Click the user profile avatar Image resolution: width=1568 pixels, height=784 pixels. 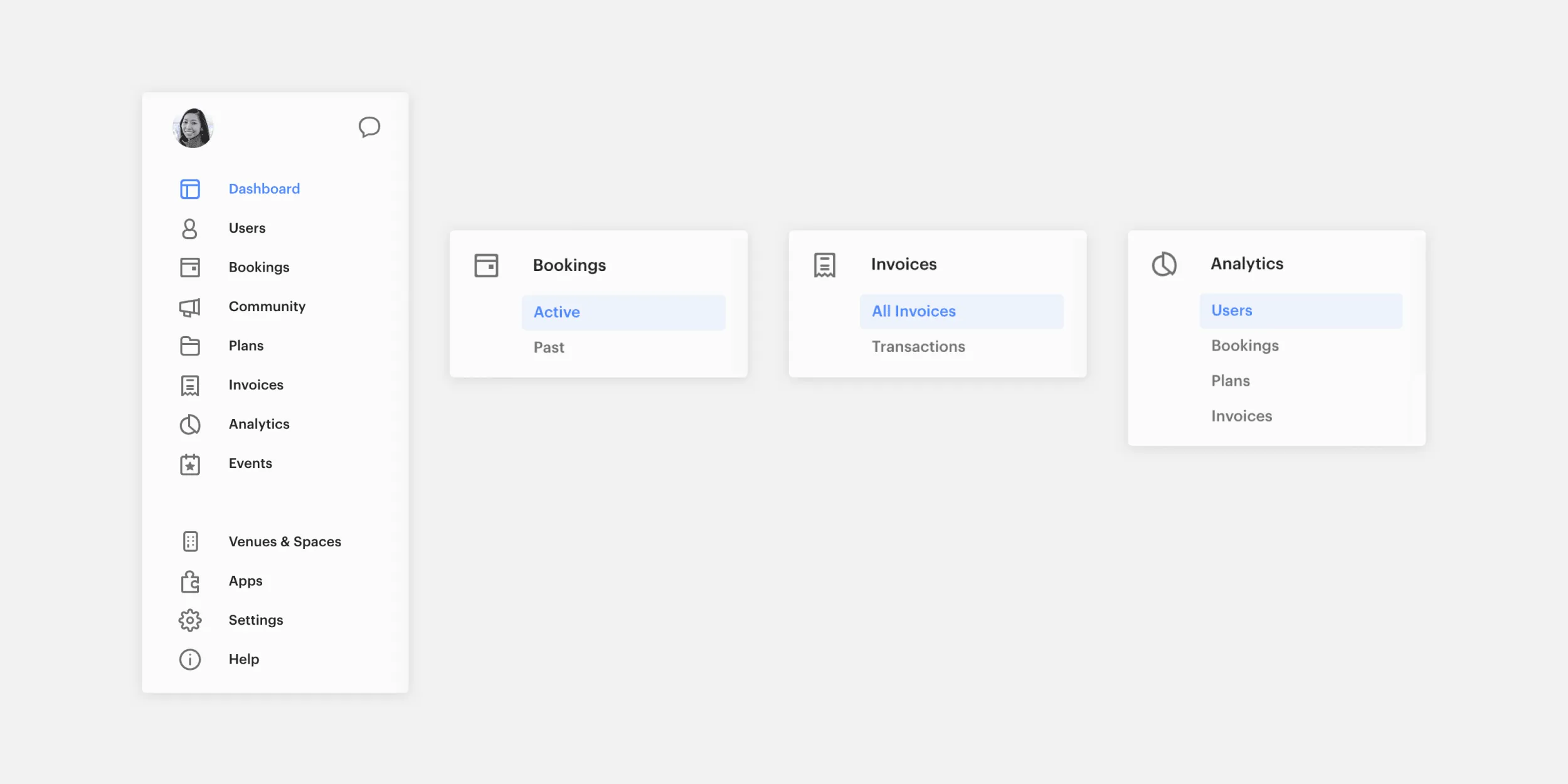[x=194, y=127]
